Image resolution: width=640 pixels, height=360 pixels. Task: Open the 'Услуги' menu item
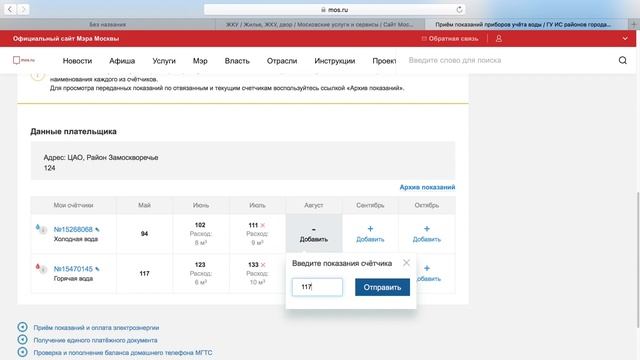pos(164,61)
